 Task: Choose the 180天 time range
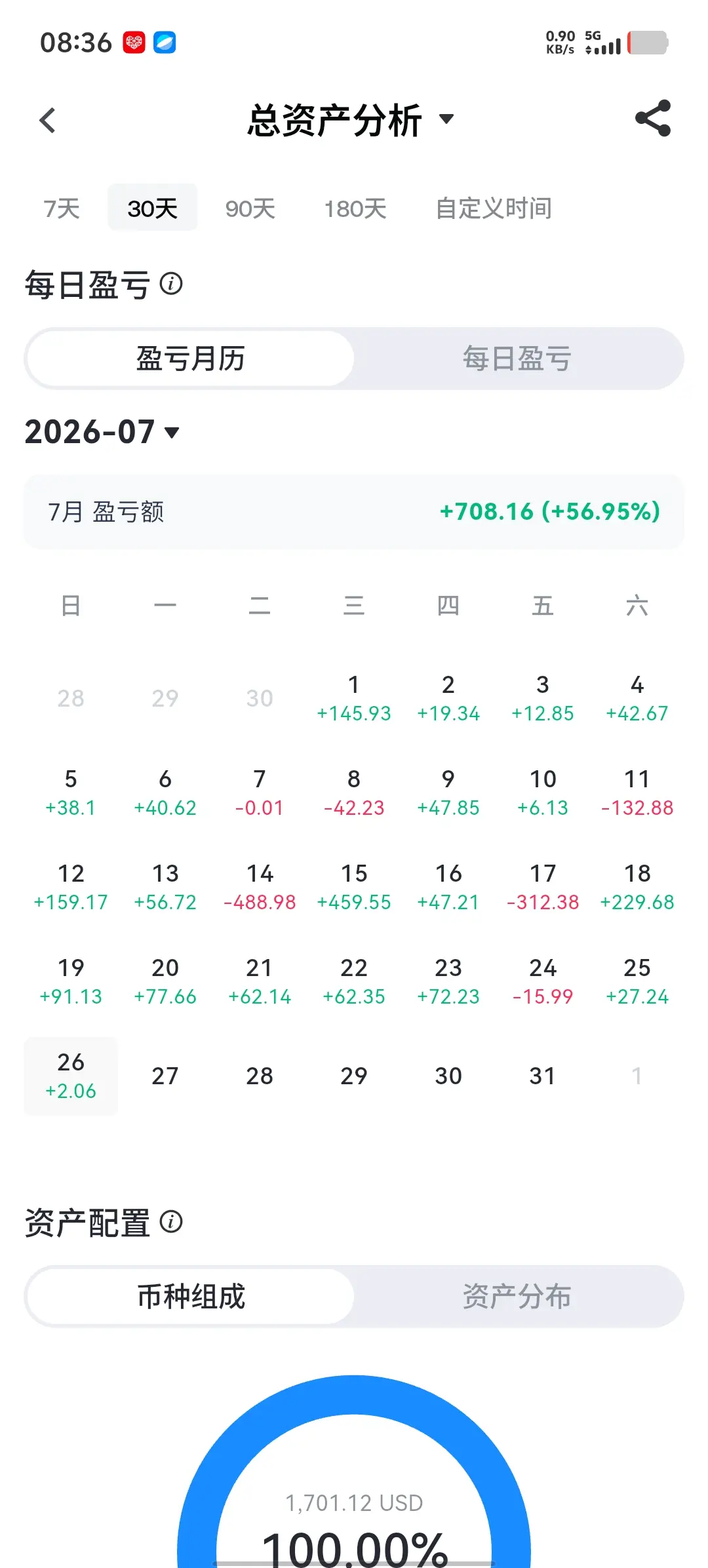(x=355, y=208)
